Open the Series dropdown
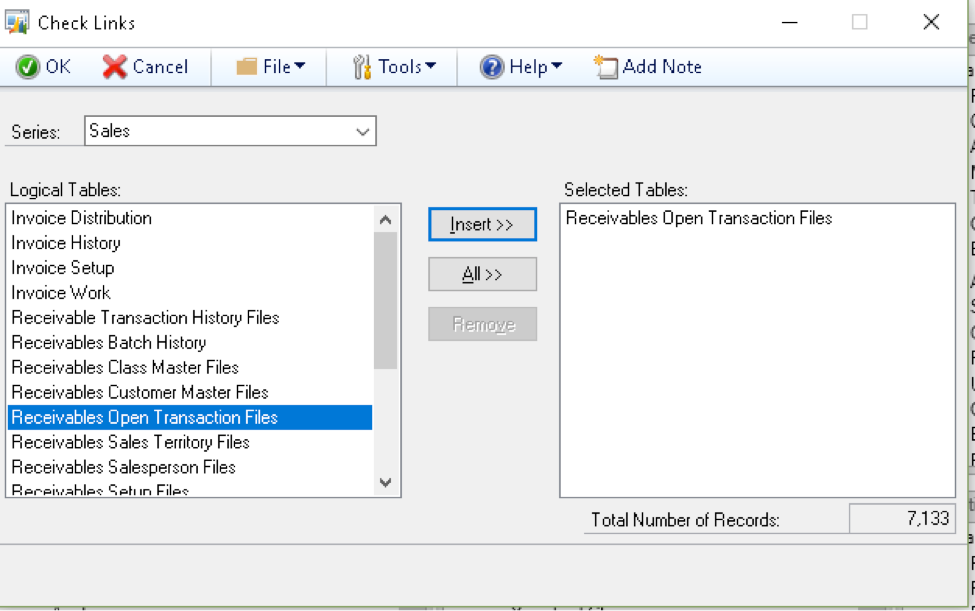 tap(361, 131)
